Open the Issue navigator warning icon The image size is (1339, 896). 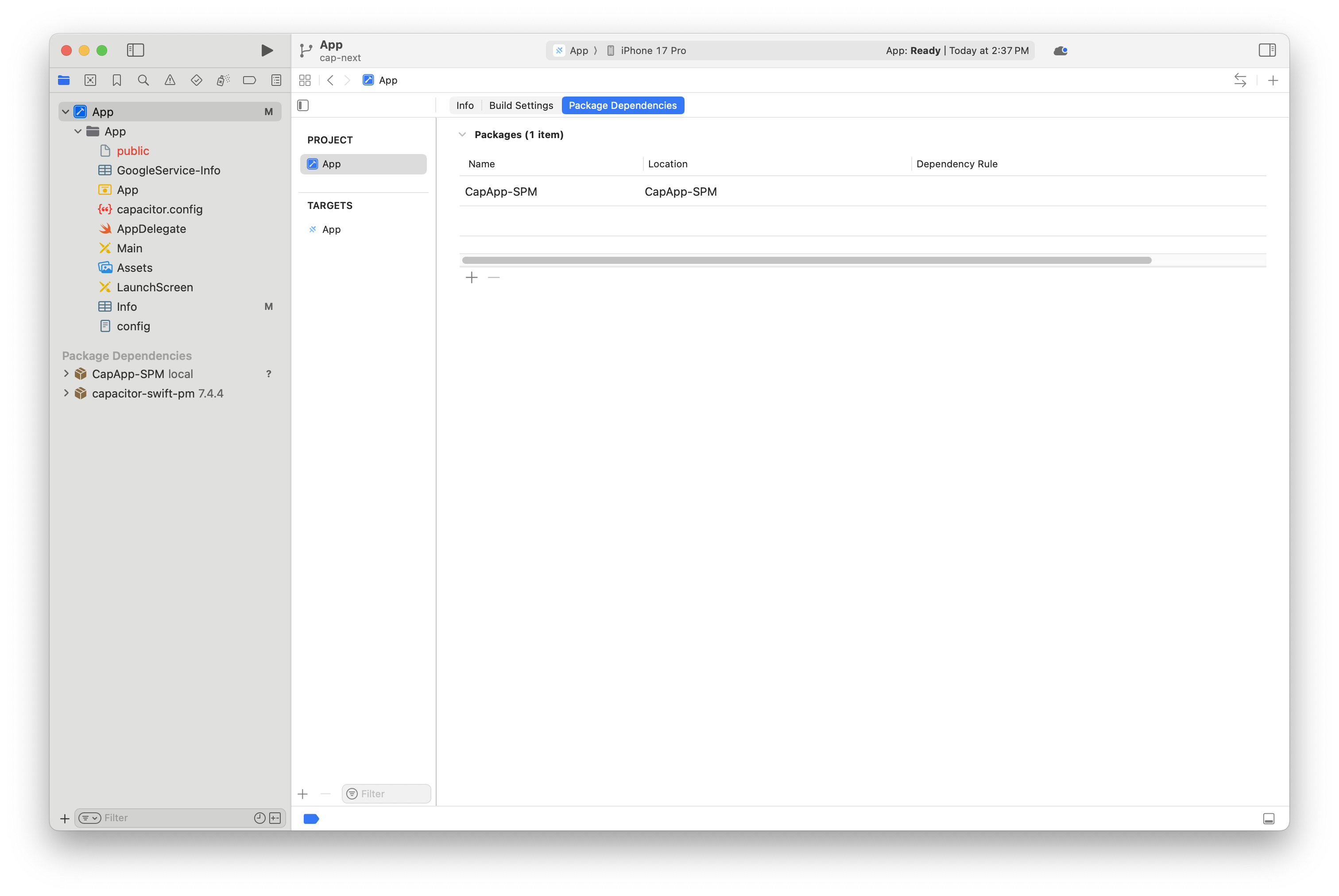coord(170,81)
